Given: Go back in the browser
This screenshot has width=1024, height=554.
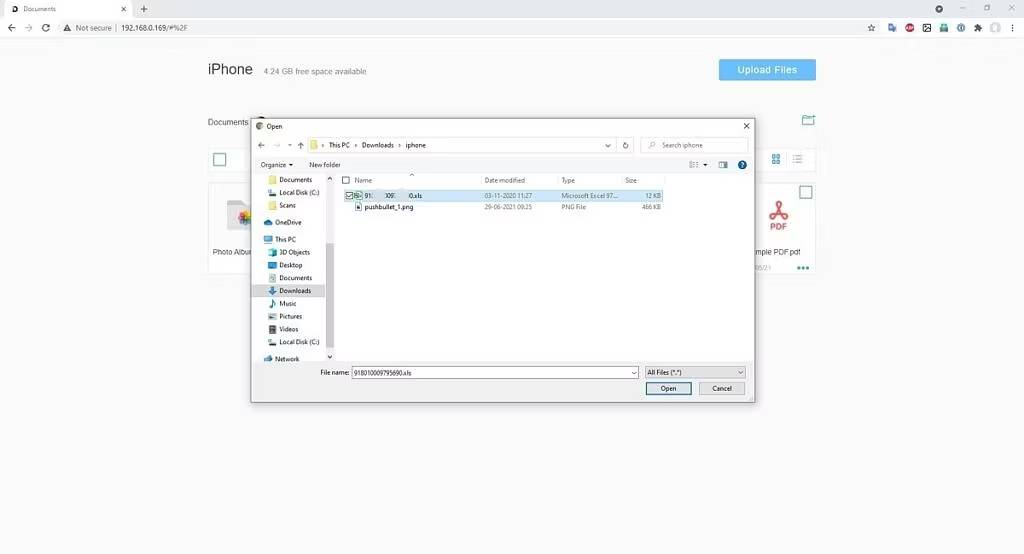Looking at the screenshot, I should [x=11, y=28].
